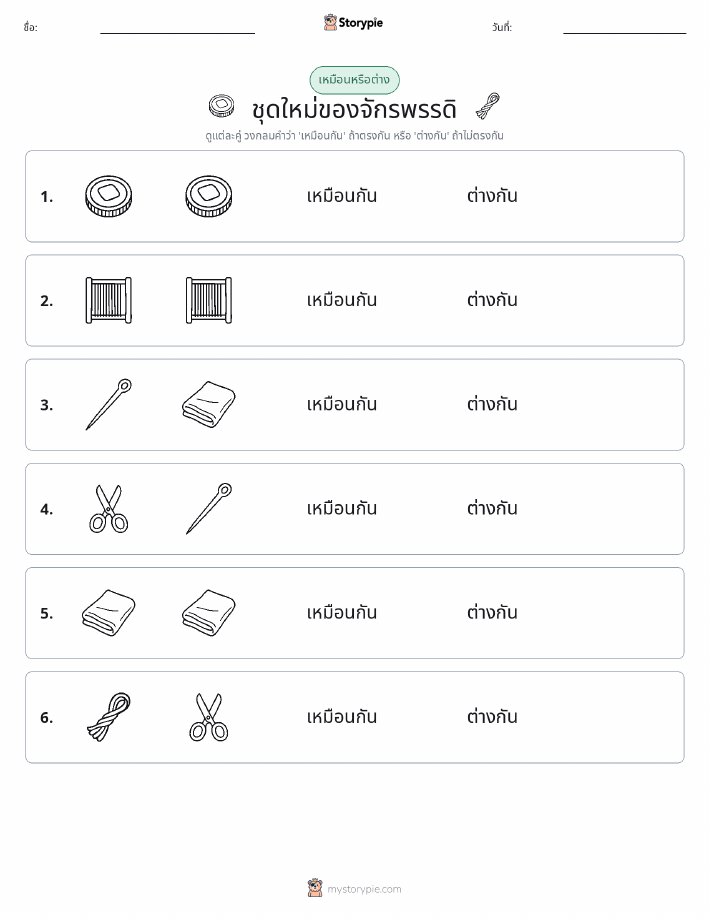This screenshot has height=917, width=709.
Task: Select the needle icon in row 3
Action: [x=109, y=404]
